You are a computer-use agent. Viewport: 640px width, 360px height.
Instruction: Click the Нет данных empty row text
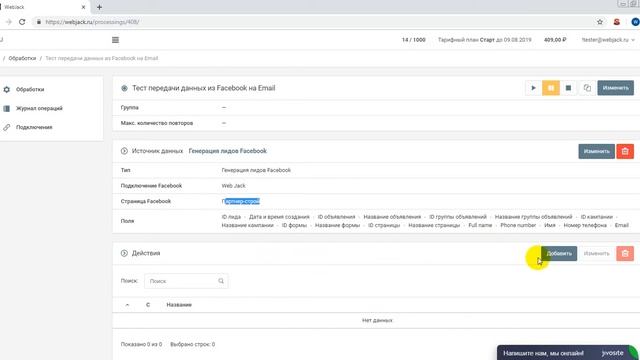[377, 320]
